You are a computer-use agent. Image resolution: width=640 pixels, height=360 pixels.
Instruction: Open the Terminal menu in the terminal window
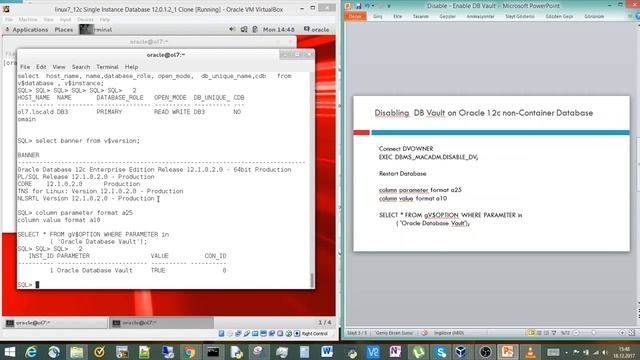click(x=107, y=67)
